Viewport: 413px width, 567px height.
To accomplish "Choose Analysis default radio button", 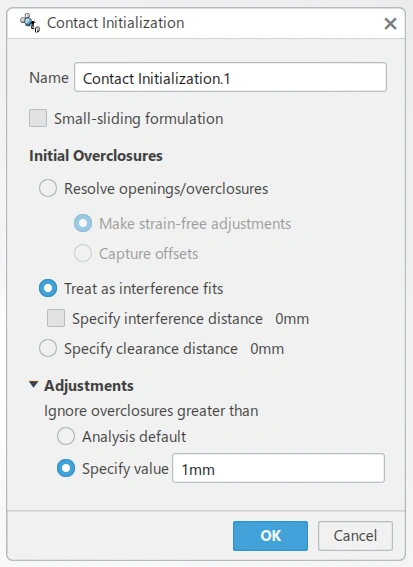I will click(x=66, y=436).
